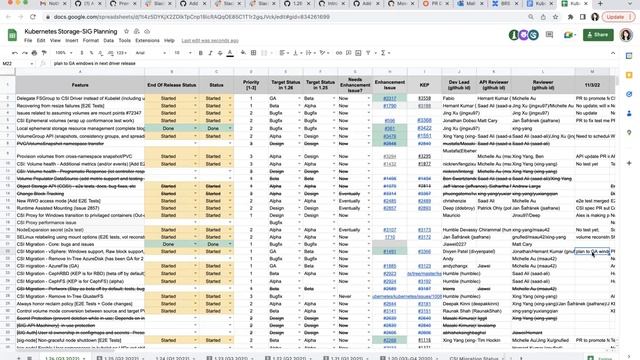Activate the paint format tool
The height and width of the screenshot is (360, 640).
[x=44, y=53]
